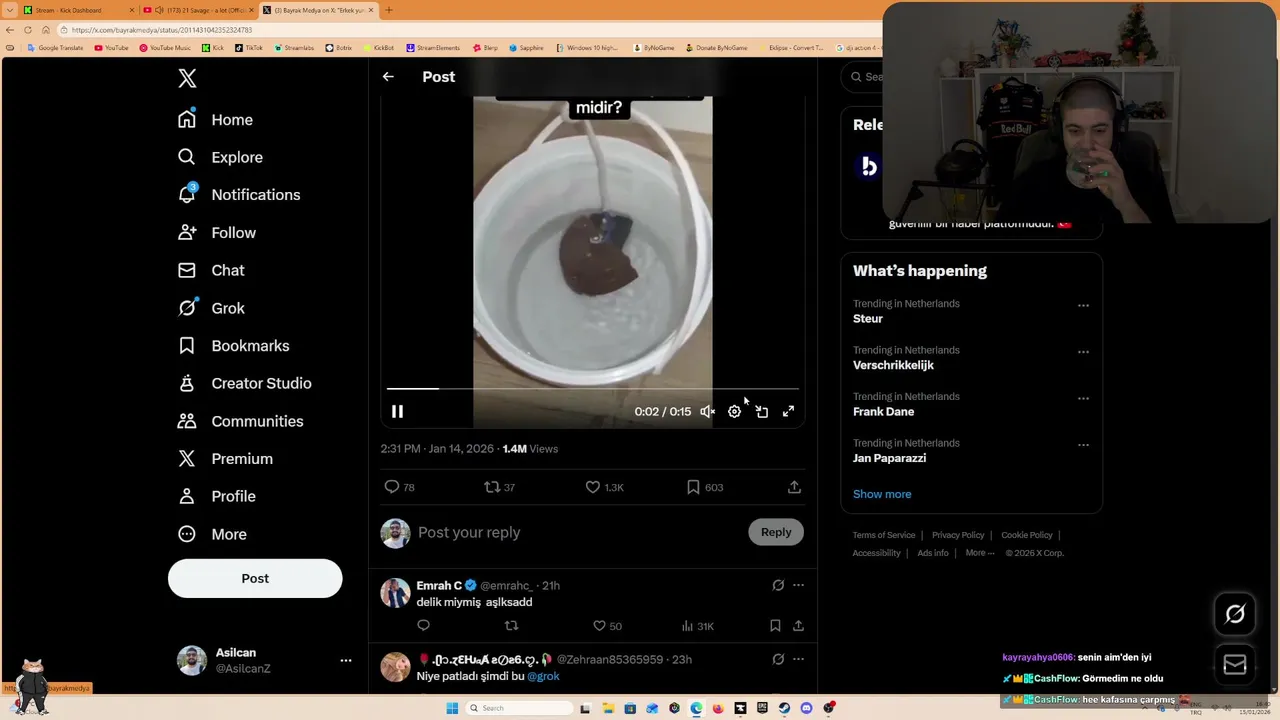1280x720 pixels.
Task: Open the YouTube Music bookmark
Action: coord(165,48)
